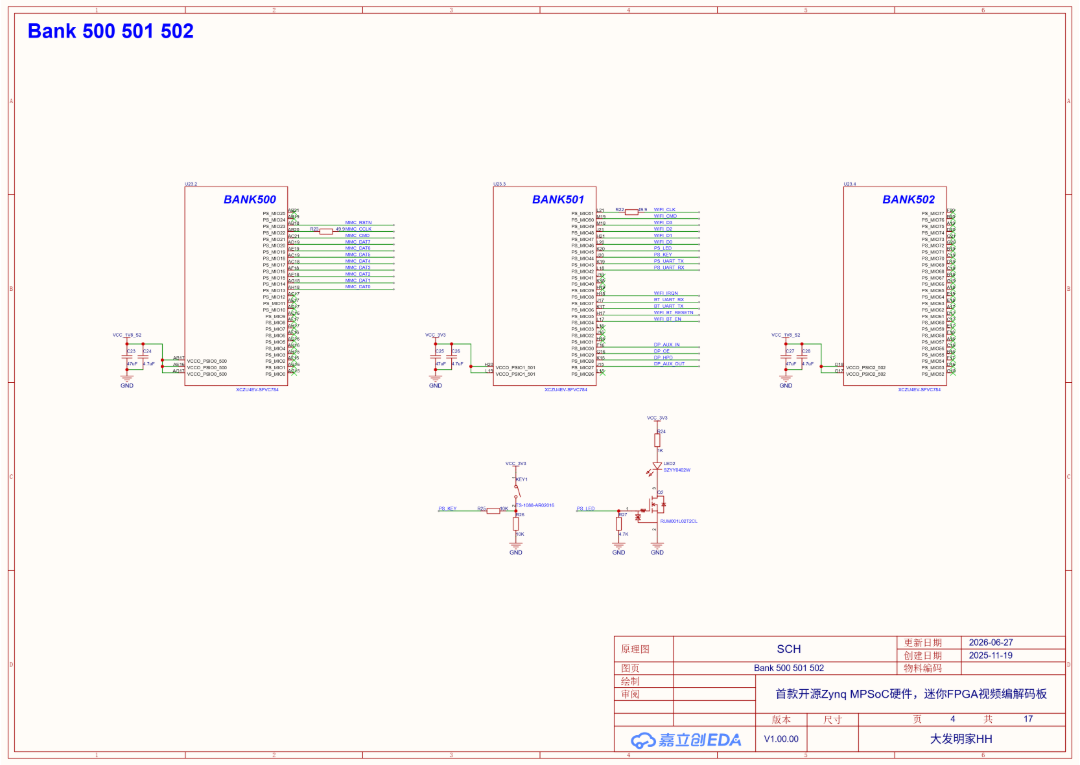
Task: Click the SCH title cell in the title block
Action: click(x=789, y=649)
